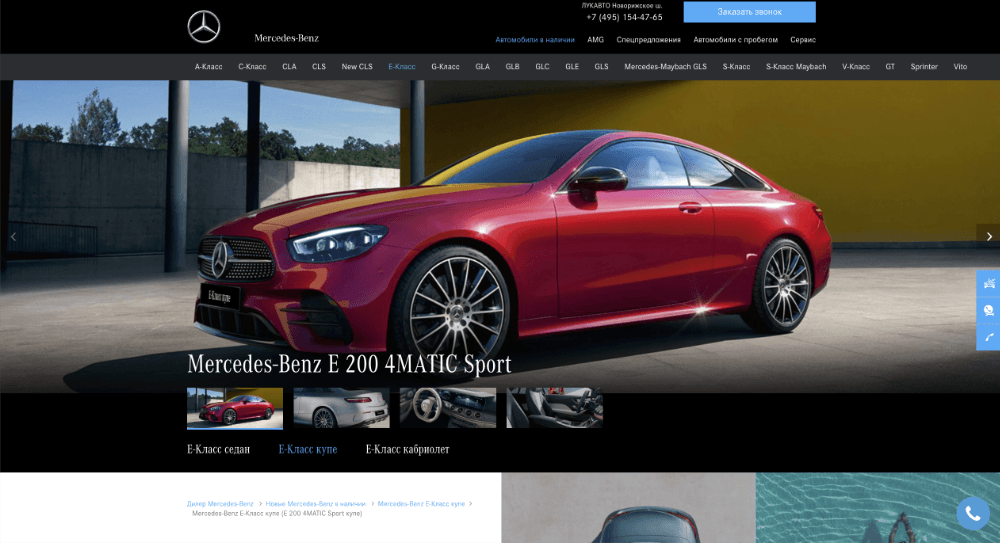
Task: Select G-Класс in model bar
Action: click(x=445, y=66)
